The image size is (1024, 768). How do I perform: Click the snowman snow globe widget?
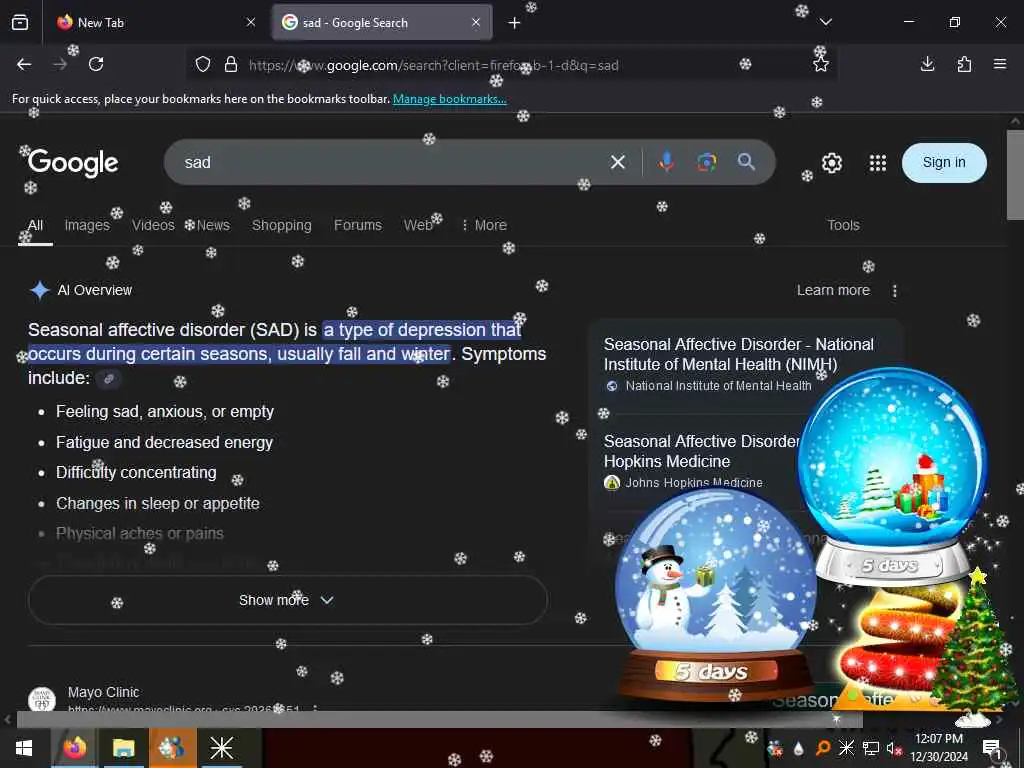tap(714, 594)
